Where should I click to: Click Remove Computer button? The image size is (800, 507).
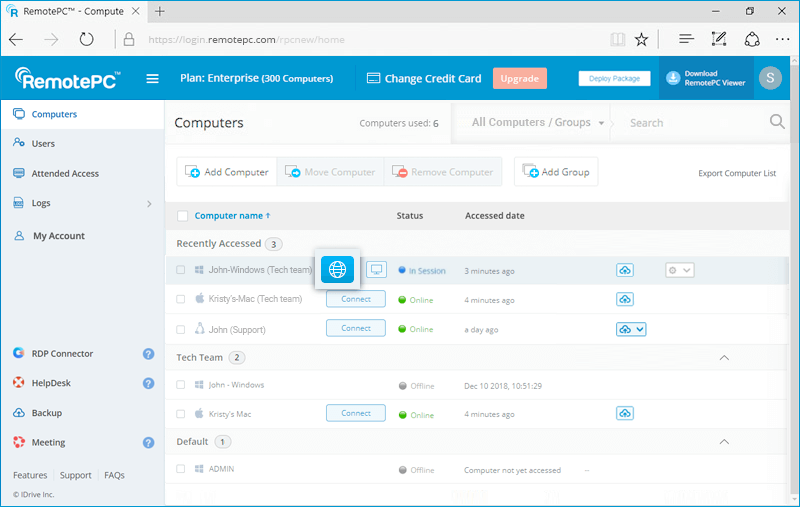(442, 172)
